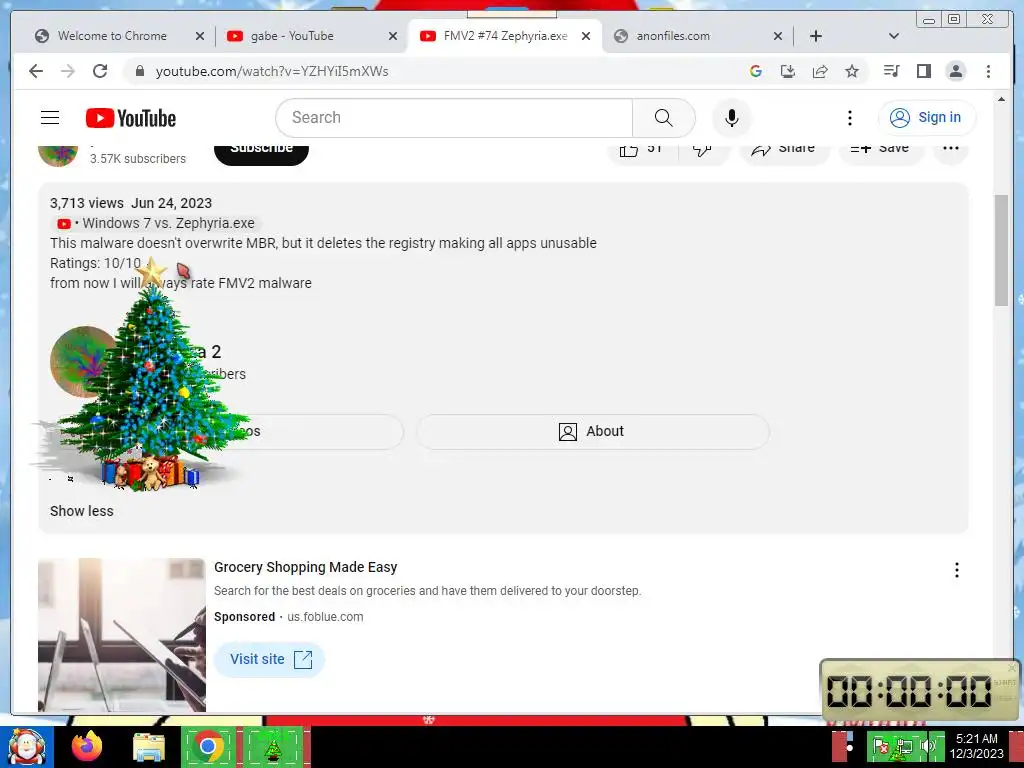Open Firefox from the taskbar
Viewport: 1024px width, 768px height.
coord(87,746)
